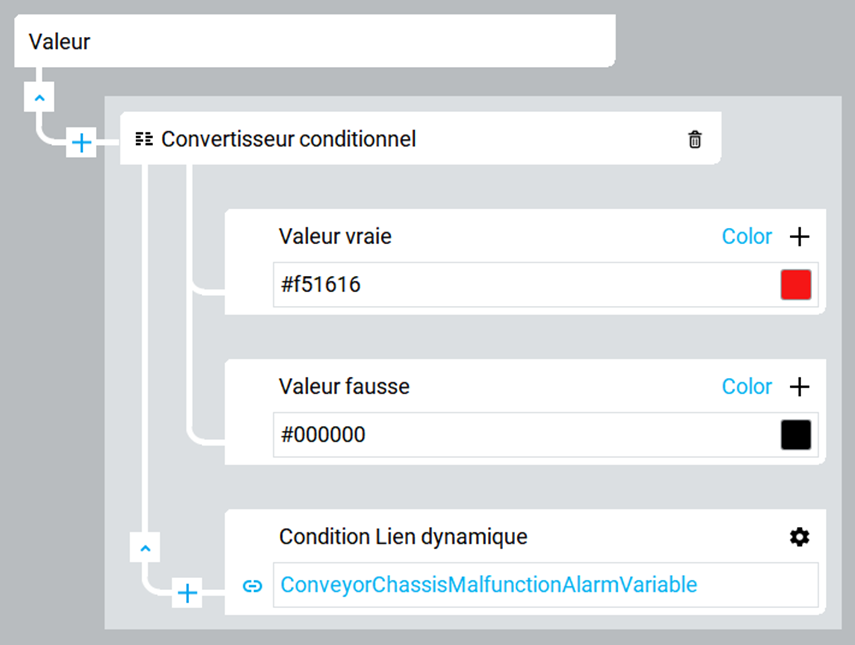855x645 pixels.
Task: Open the ConveyorChassisMalfunctionAlarmVariable dynamic link
Action: 488,585
